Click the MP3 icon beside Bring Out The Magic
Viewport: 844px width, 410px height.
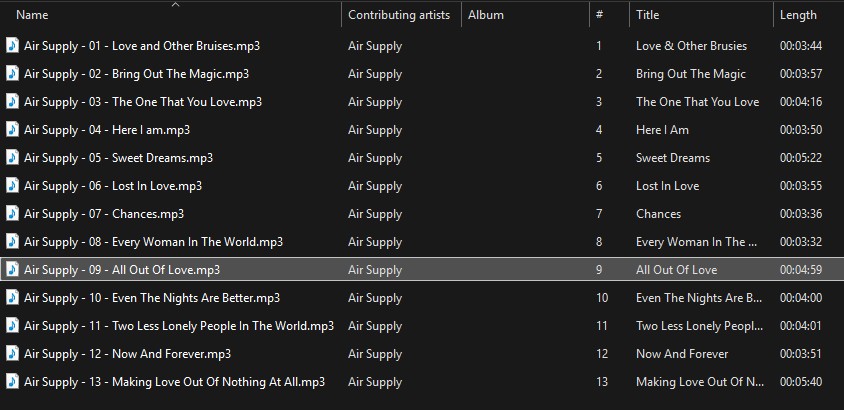tap(12, 73)
